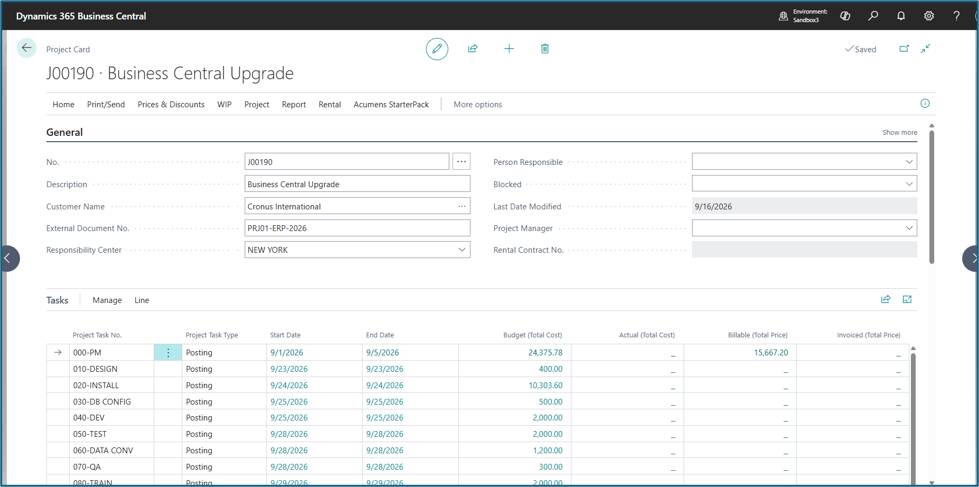
Task: Click the search magnifier icon
Action: [x=873, y=16]
